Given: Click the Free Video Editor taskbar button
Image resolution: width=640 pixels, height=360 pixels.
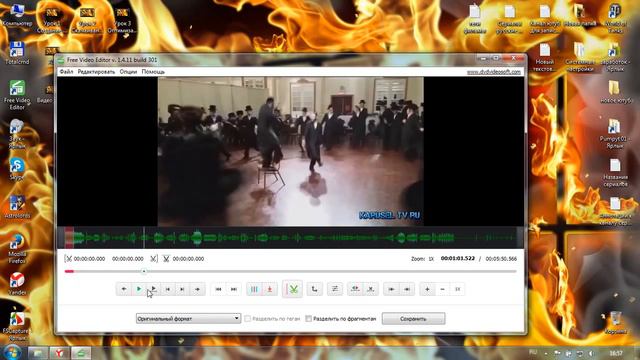Looking at the screenshot, I should [x=81, y=353].
